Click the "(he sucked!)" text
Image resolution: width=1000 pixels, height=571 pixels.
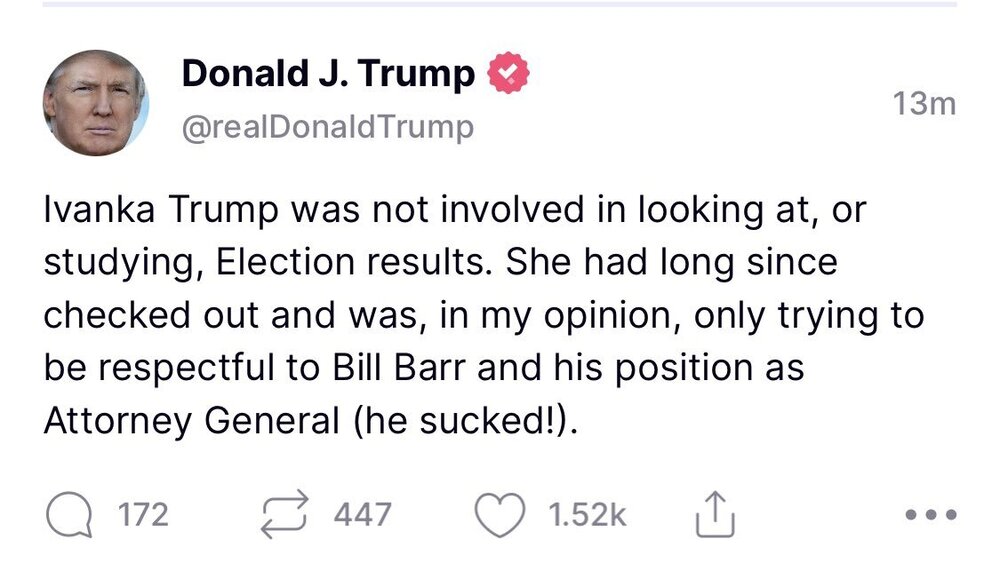(464, 420)
